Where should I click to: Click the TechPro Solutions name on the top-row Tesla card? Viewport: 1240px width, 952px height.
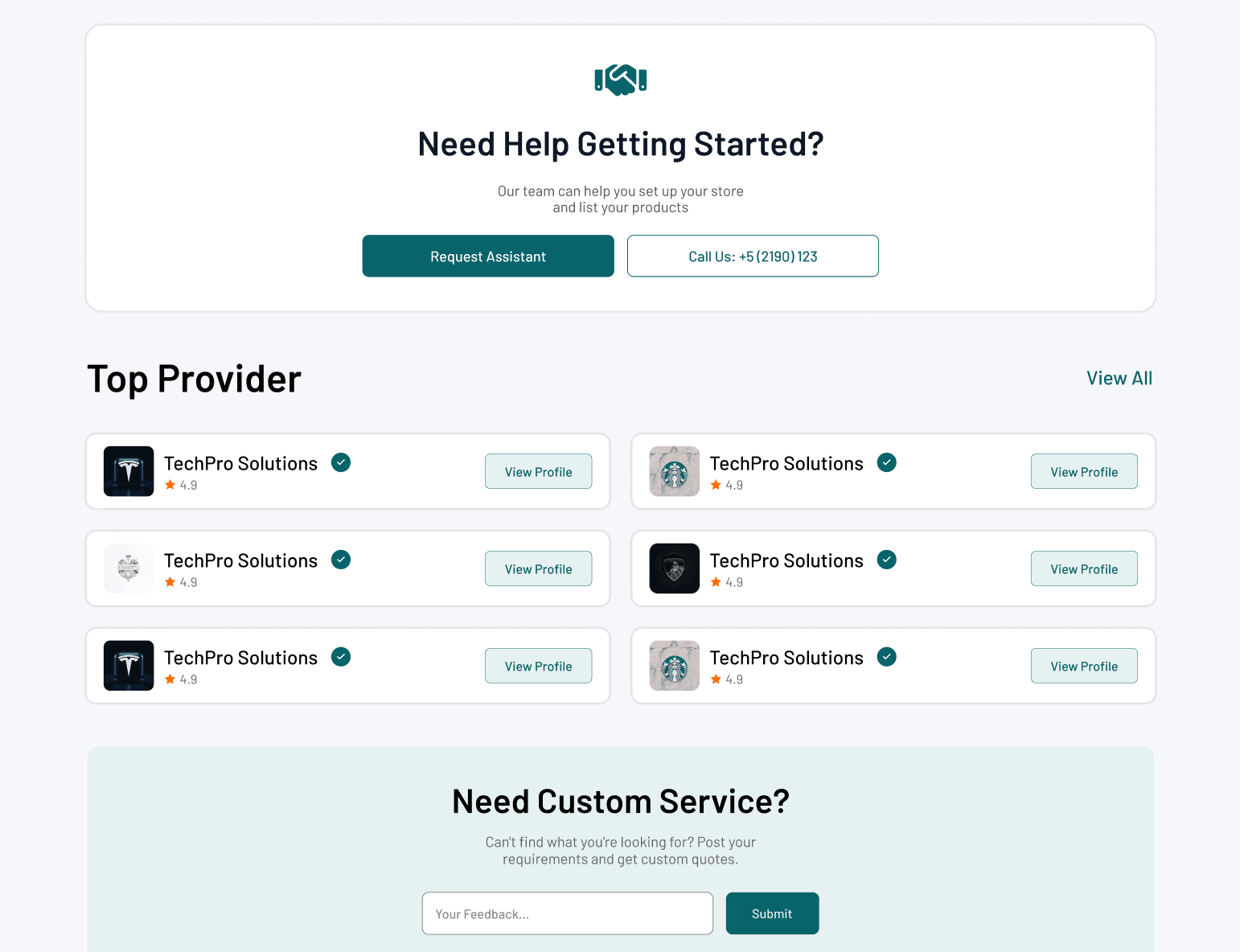pyautogui.click(x=240, y=464)
